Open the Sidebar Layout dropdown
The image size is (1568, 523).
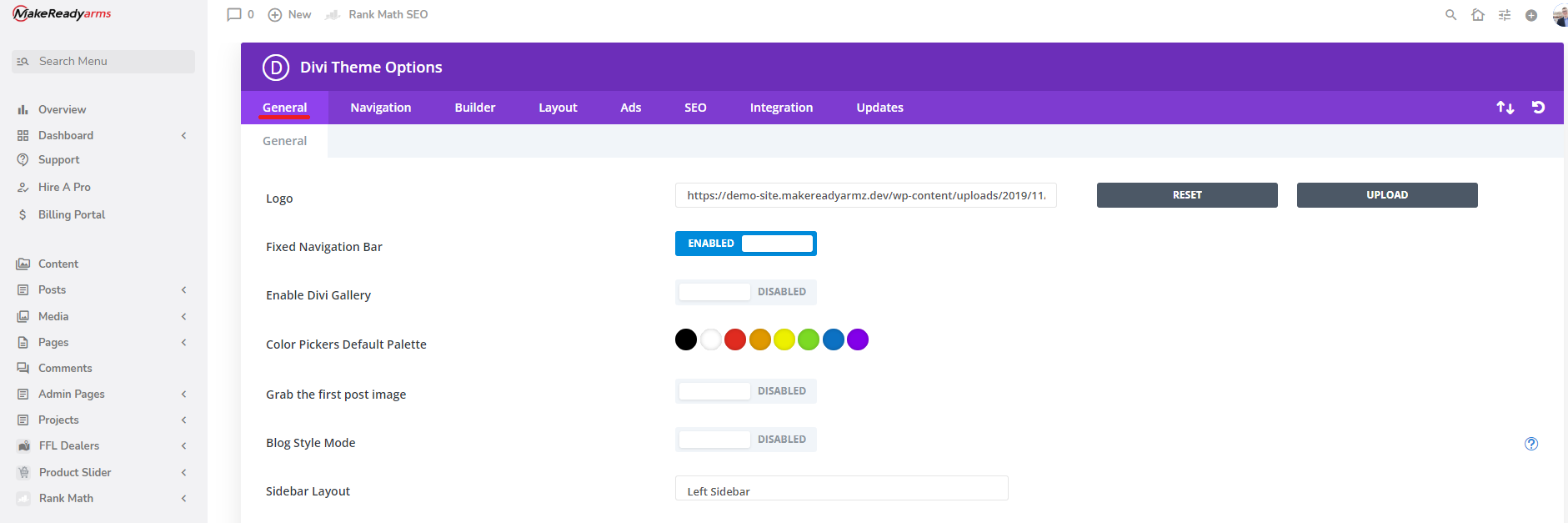pyautogui.click(x=842, y=489)
